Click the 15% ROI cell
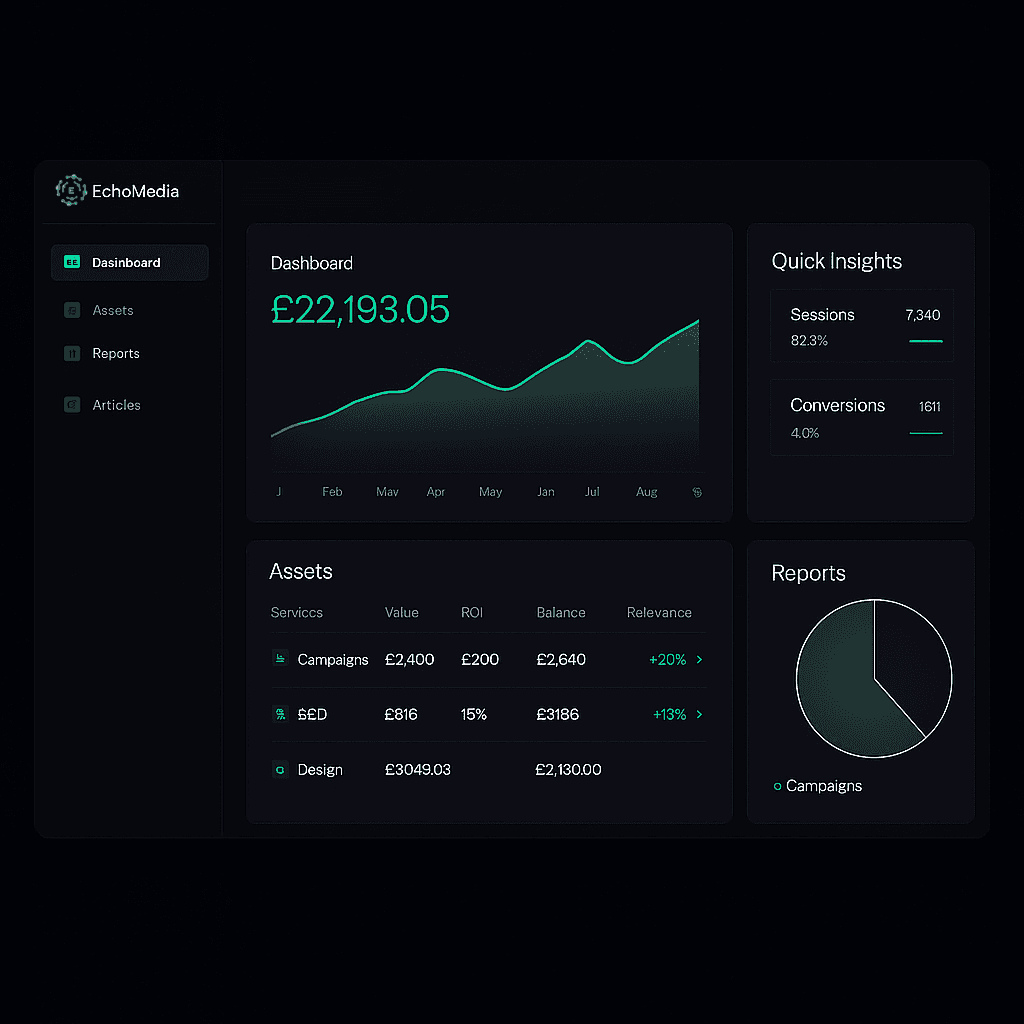 coord(474,714)
